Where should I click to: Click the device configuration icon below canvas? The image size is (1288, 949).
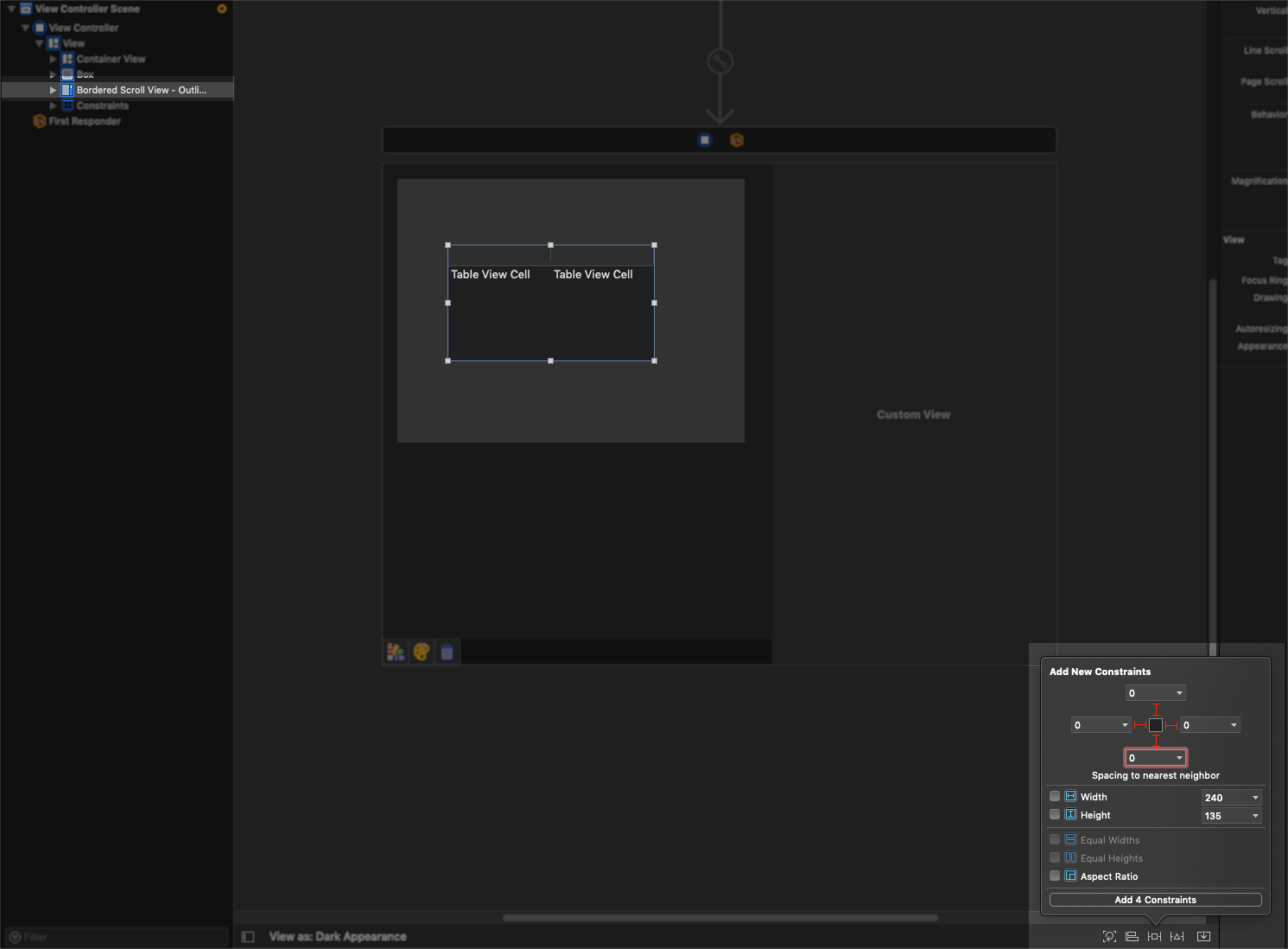coord(396,653)
